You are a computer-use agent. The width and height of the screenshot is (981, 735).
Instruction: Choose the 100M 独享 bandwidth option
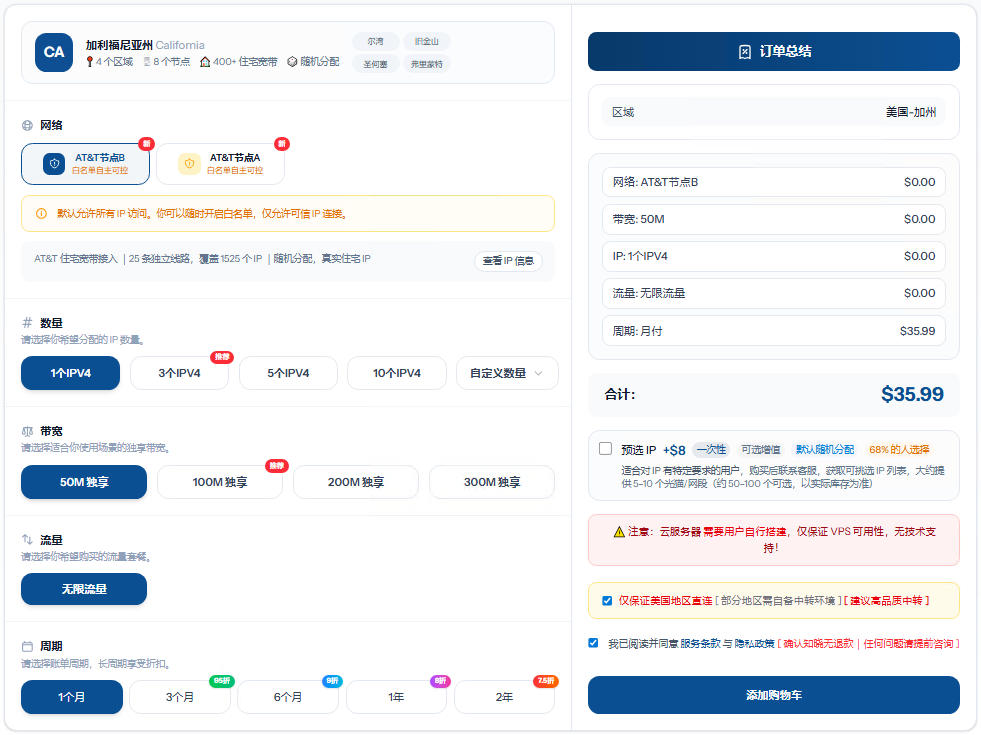[x=220, y=482]
